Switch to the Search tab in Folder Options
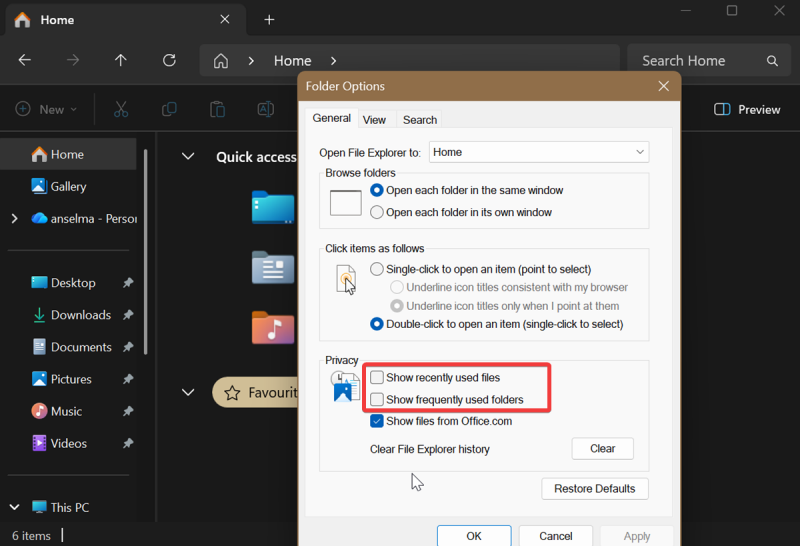Image resolution: width=800 pixels, height=546 pixels. [419, 120]
